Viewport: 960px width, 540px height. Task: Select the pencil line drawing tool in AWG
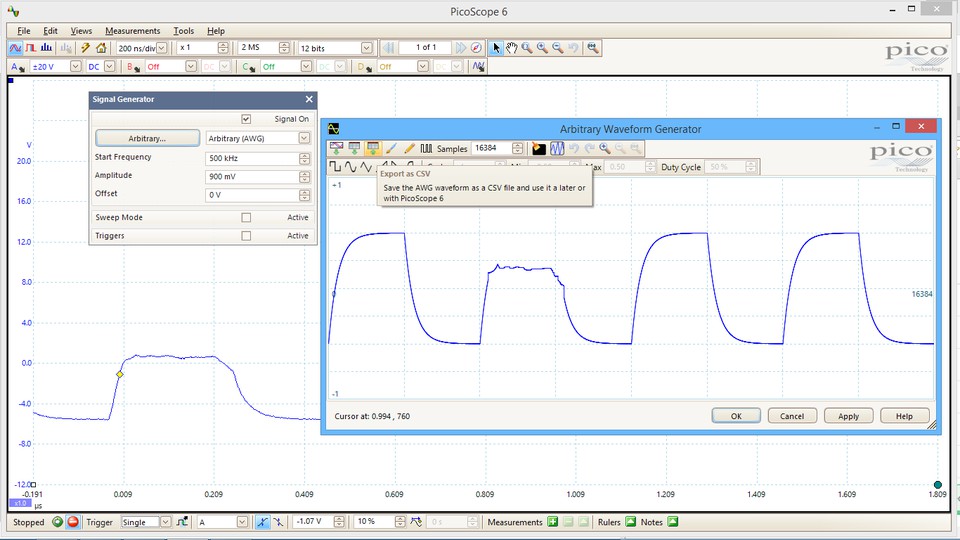[409, 148]
